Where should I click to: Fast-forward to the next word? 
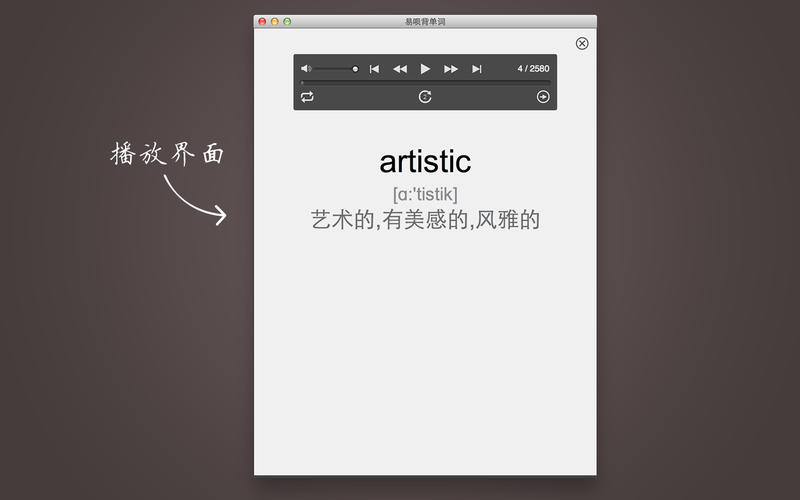pos(451,69)
